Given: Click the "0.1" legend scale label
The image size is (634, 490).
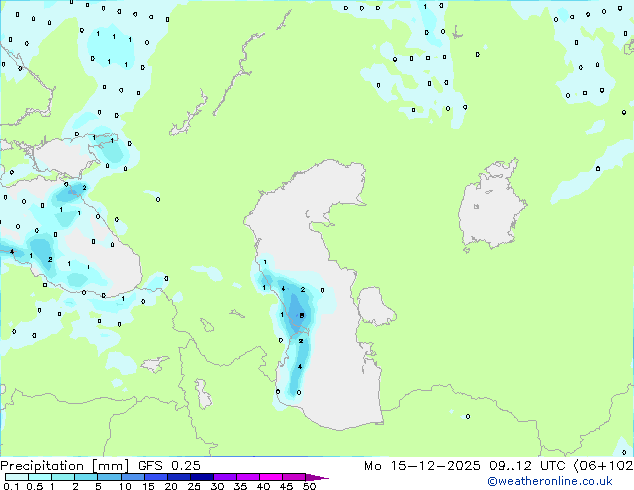Looking at the screenshot, I should click(x=11, y=486).
